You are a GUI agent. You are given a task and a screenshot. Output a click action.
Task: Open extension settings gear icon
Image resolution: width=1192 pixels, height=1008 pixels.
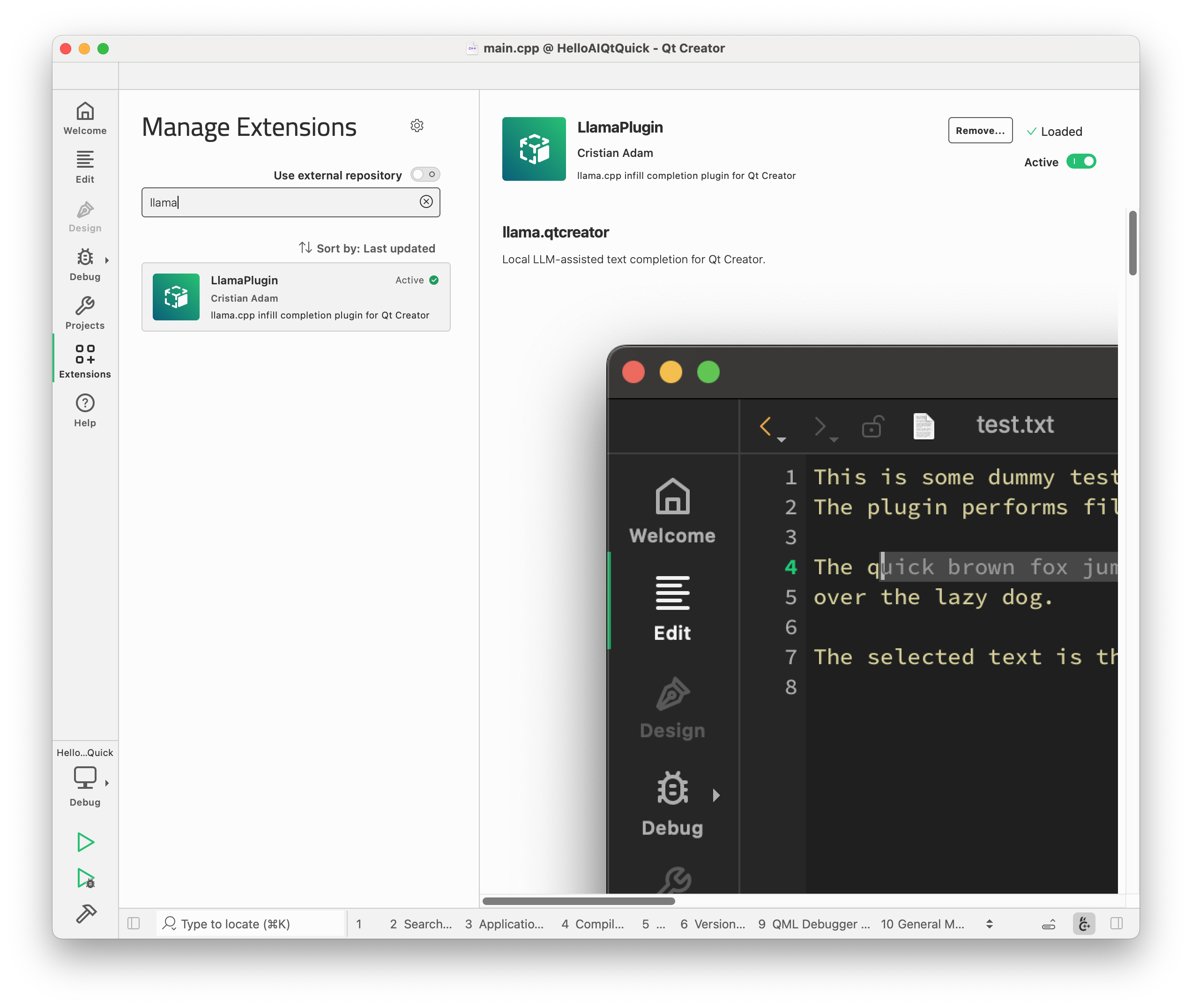coord(417,126)
